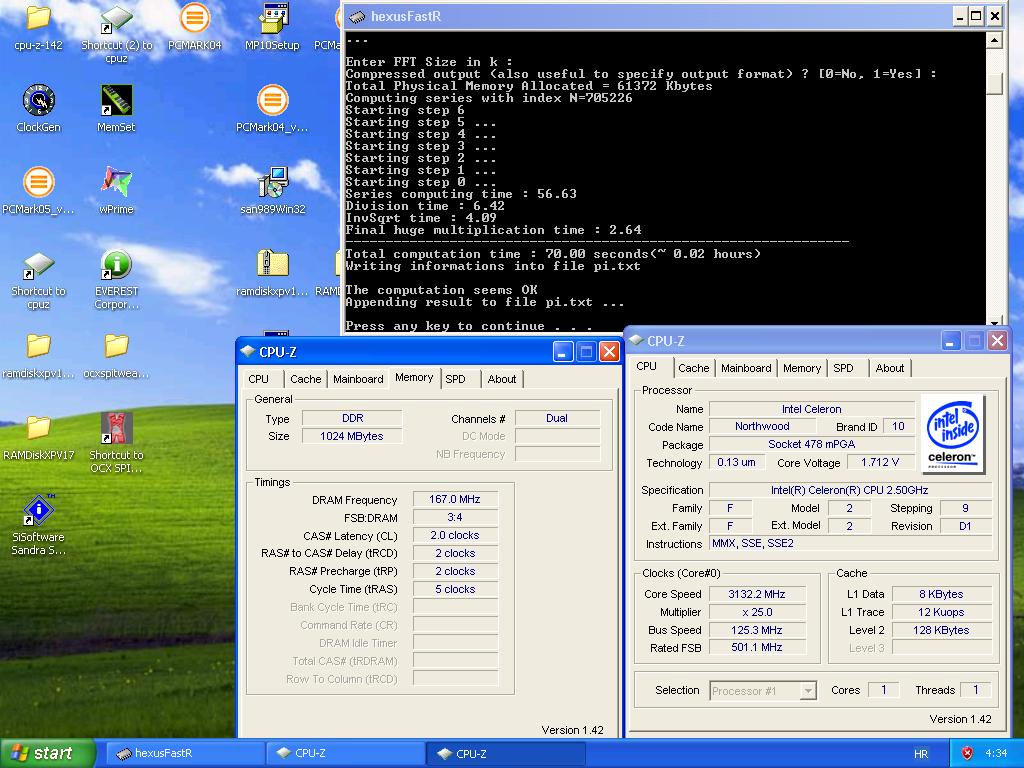The height and width of the screenshot is (768, 1024).
Task: Launch the ClockGen desktop icon
Action: (38, 101)
